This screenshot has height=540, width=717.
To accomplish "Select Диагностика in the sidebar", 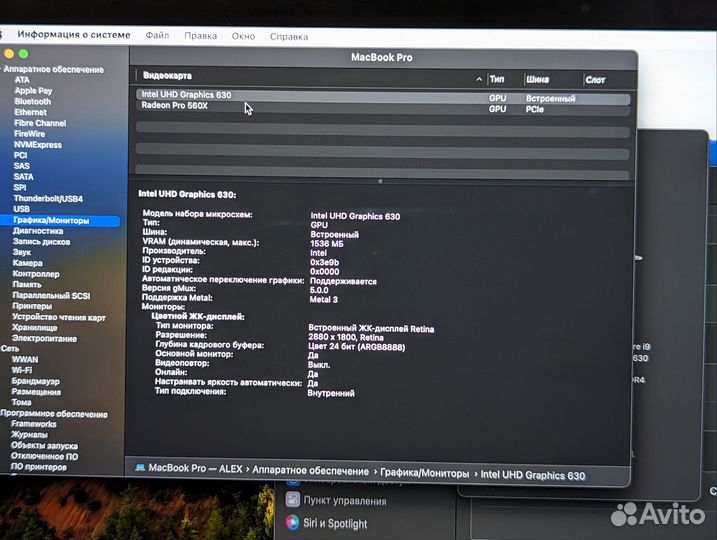I will point(38,231).
